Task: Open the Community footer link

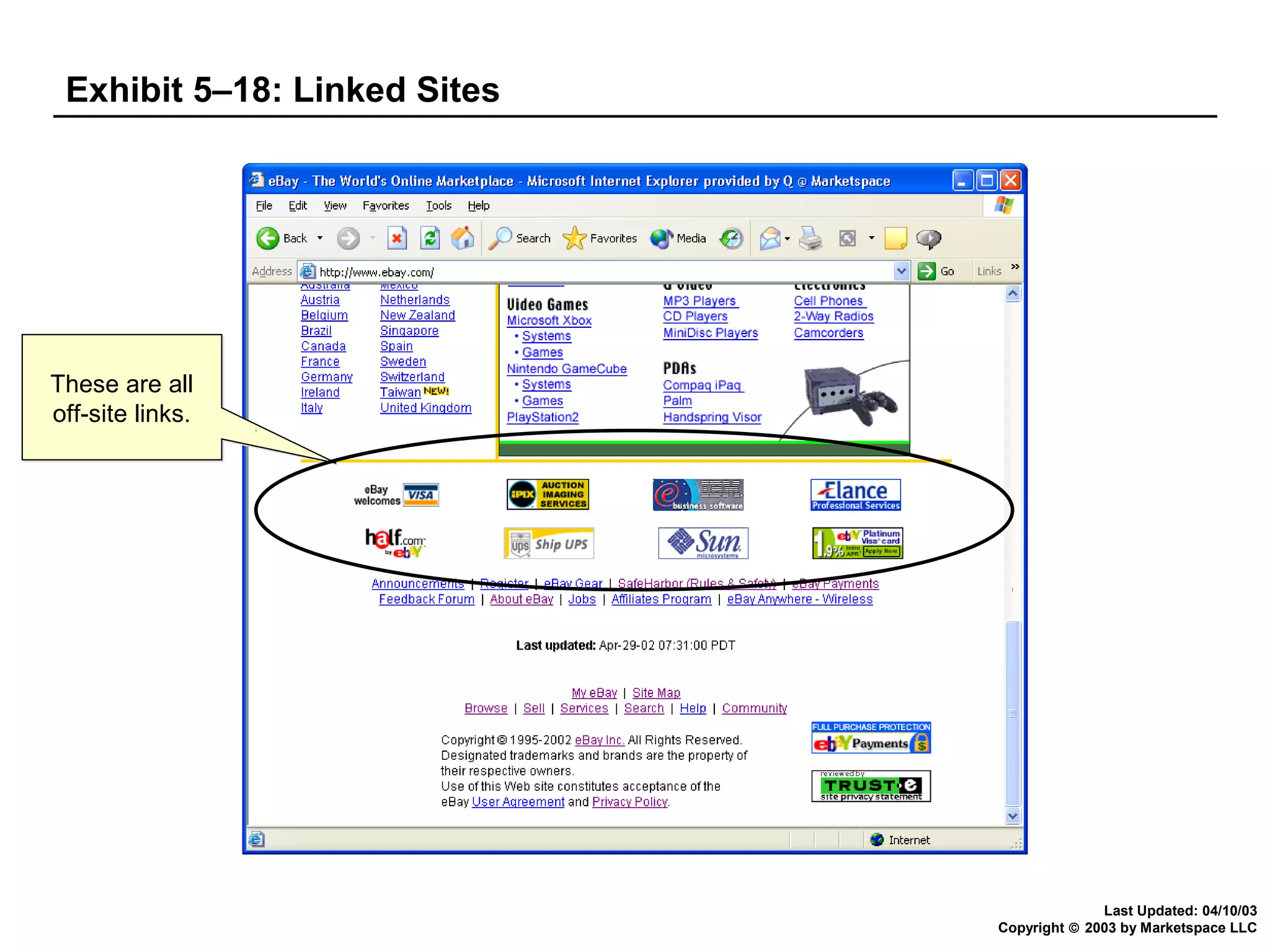Action: pos(754,708)
